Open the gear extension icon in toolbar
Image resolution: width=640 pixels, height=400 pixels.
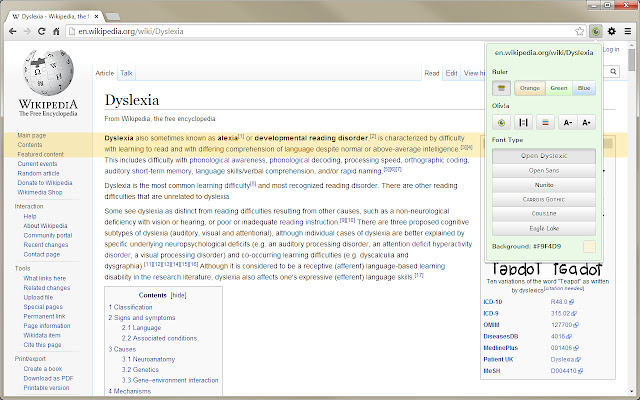pos(611,31)
